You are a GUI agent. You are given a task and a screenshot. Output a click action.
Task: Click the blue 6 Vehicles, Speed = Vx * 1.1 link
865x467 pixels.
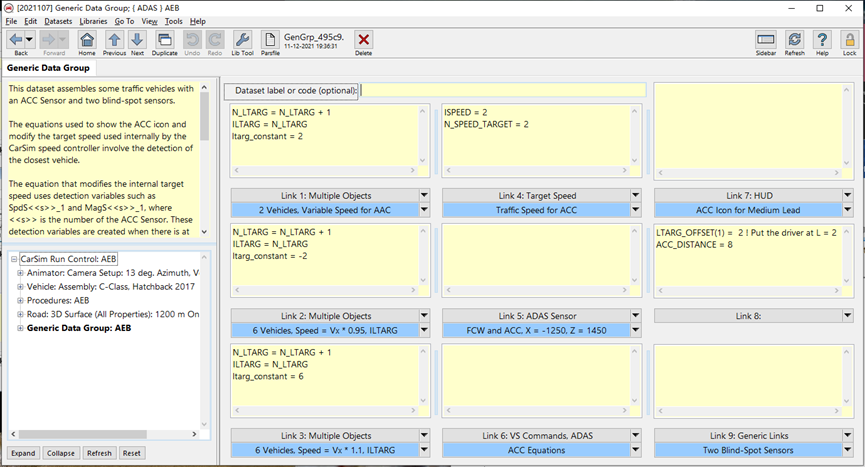pyautogui.click(x=325, y=450)
